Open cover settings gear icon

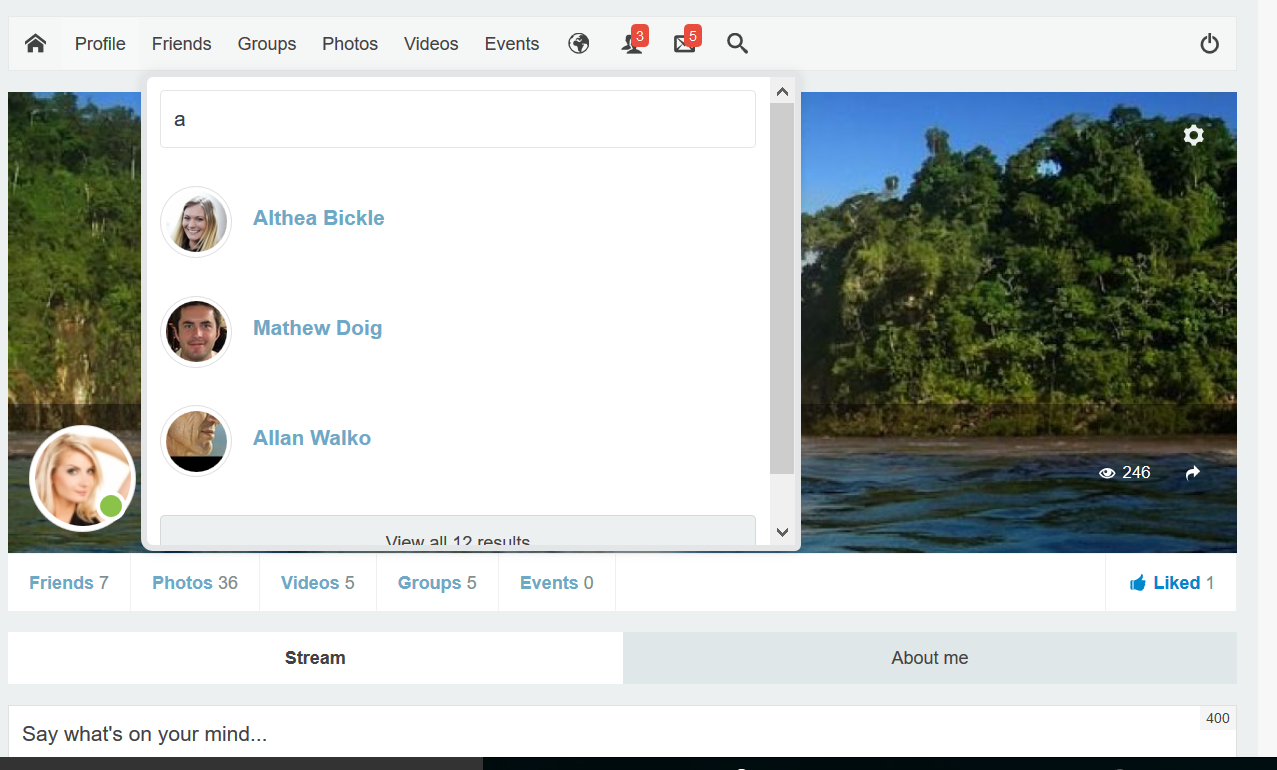1193,135
